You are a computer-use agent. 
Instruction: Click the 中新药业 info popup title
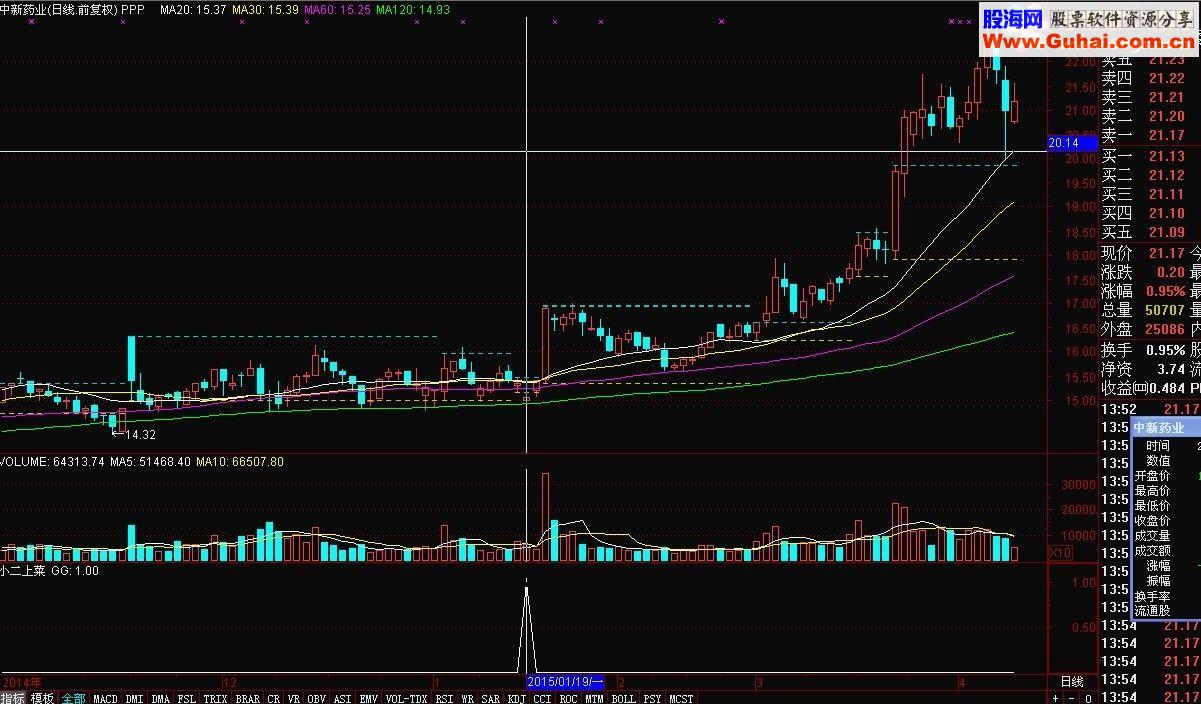pos(1158,427)
